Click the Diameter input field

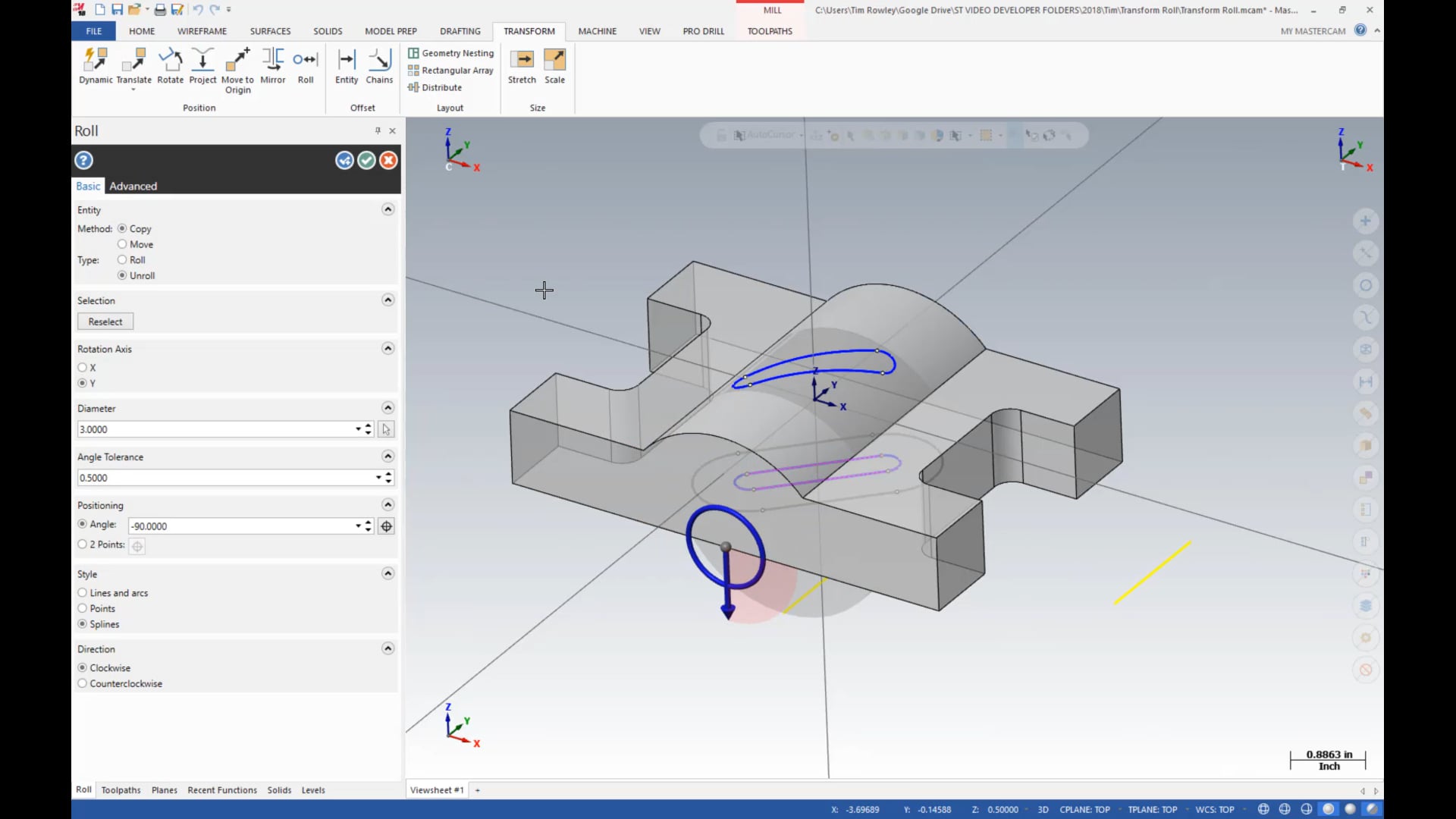(215, 429)
